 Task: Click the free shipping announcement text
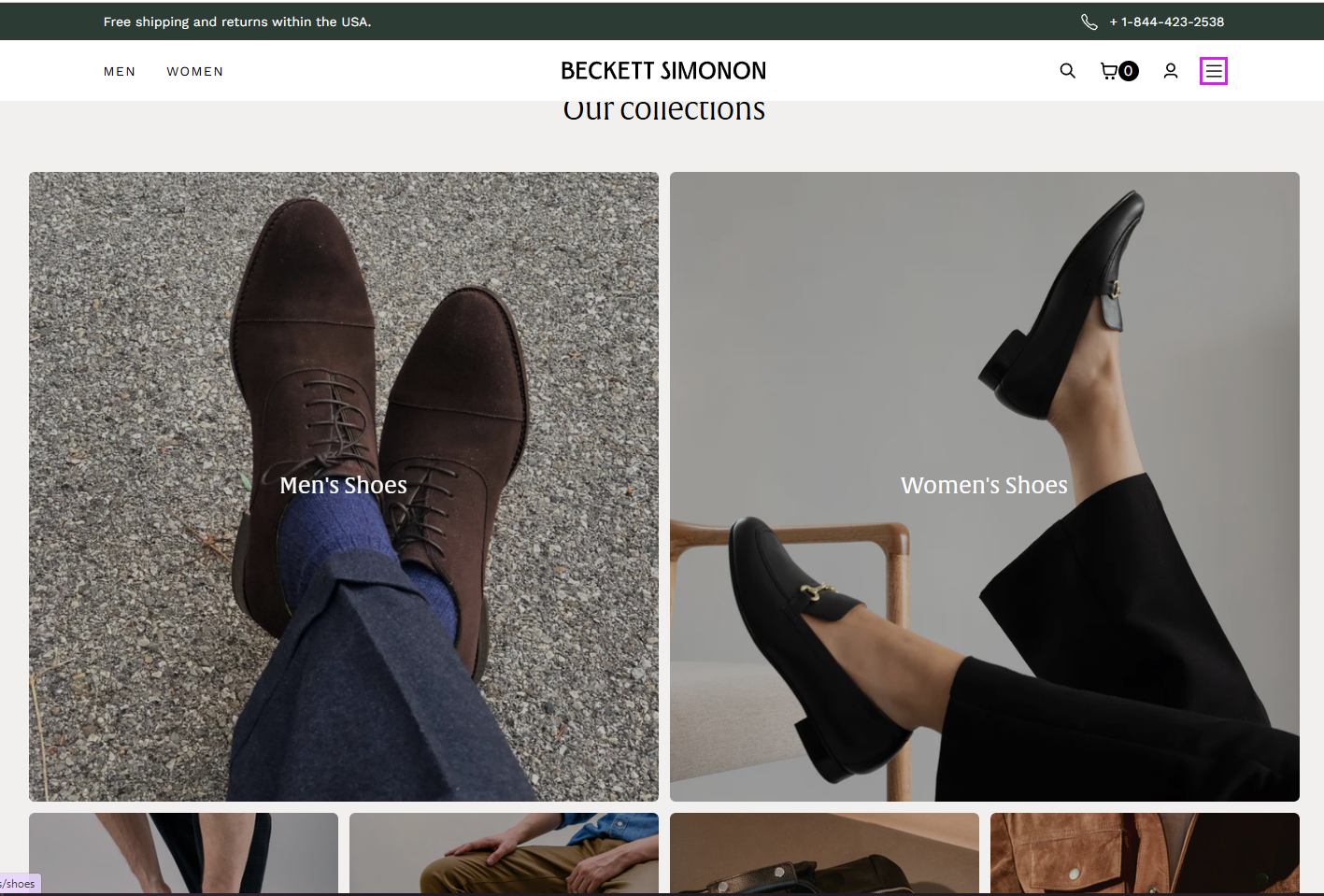click(237, 21)
